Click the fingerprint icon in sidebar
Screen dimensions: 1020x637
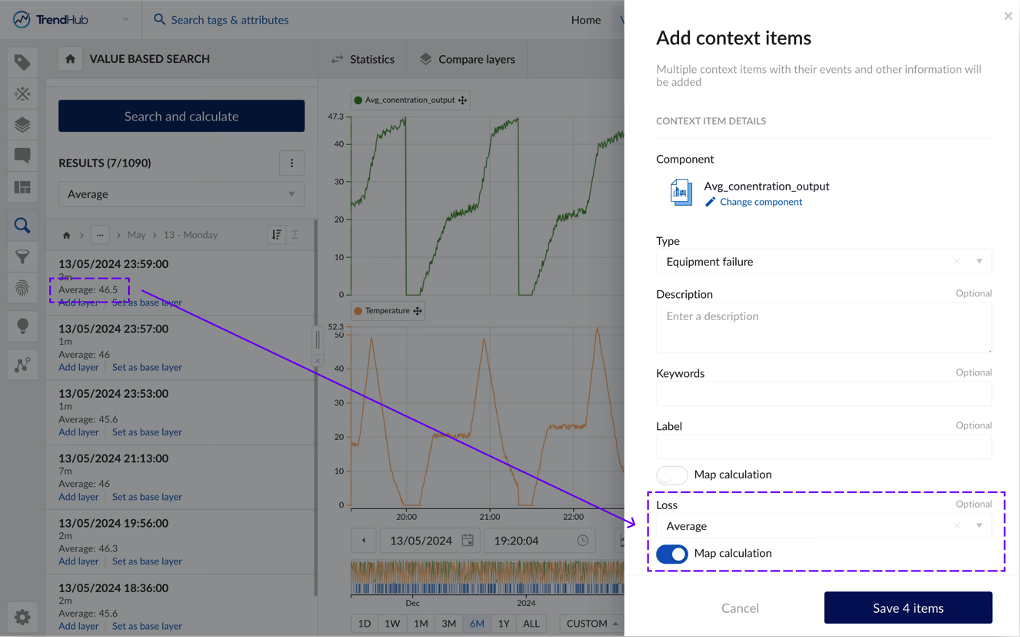pyautogui.click(x=22, y=289)
